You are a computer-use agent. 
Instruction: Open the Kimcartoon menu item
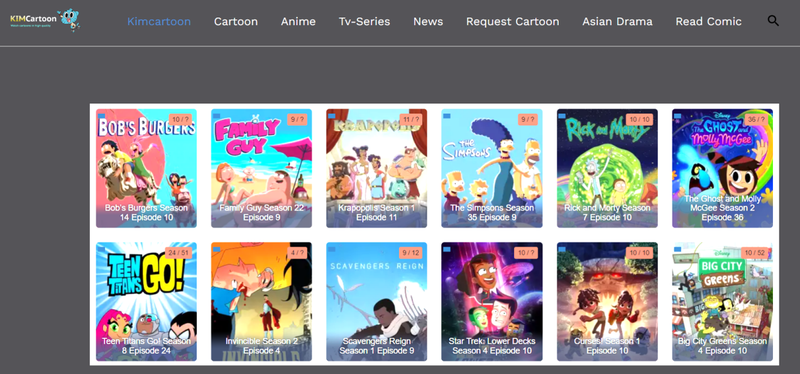[x=159, y=21]
